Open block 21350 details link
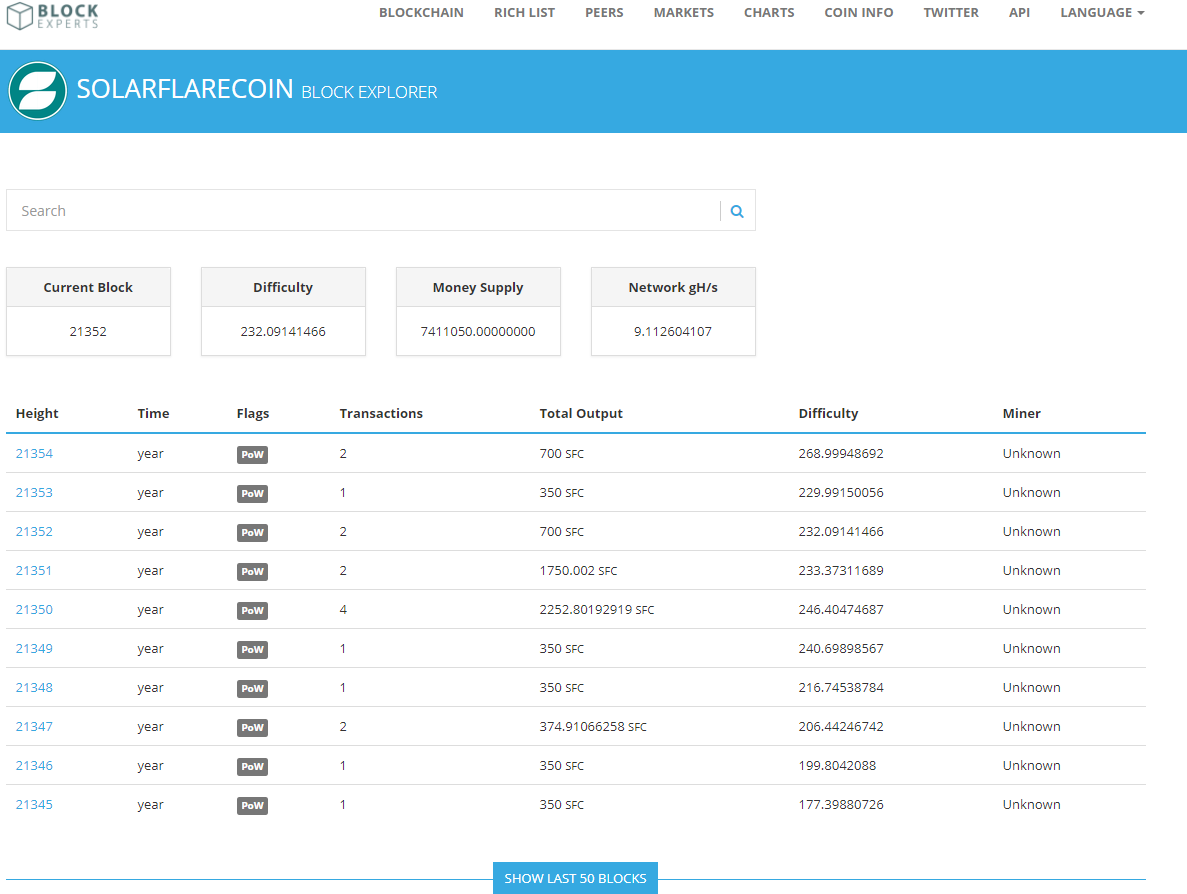This screenshot has width=1187, height=894. (34, 610)
